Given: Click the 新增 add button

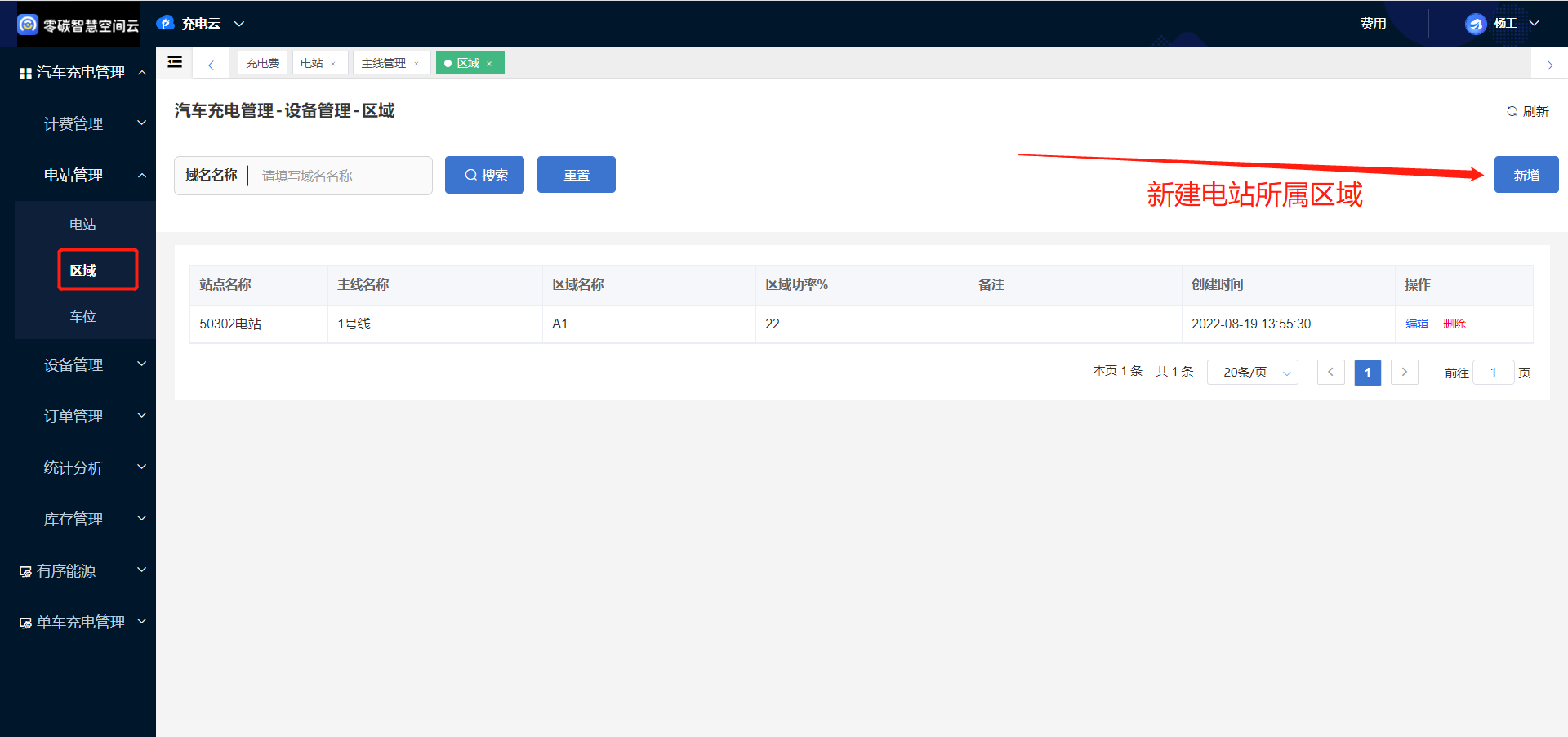Looking at the screenshot, I should point(1526,175).
